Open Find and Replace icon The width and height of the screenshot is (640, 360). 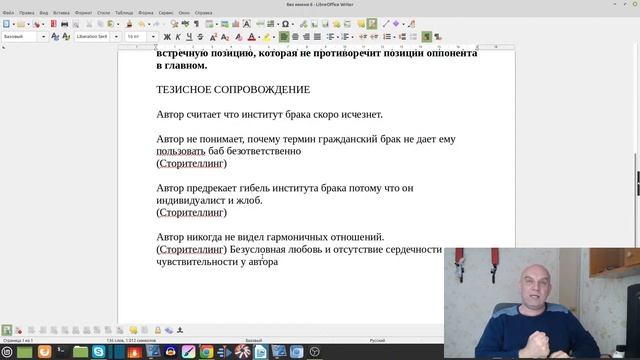pos(174,24)
